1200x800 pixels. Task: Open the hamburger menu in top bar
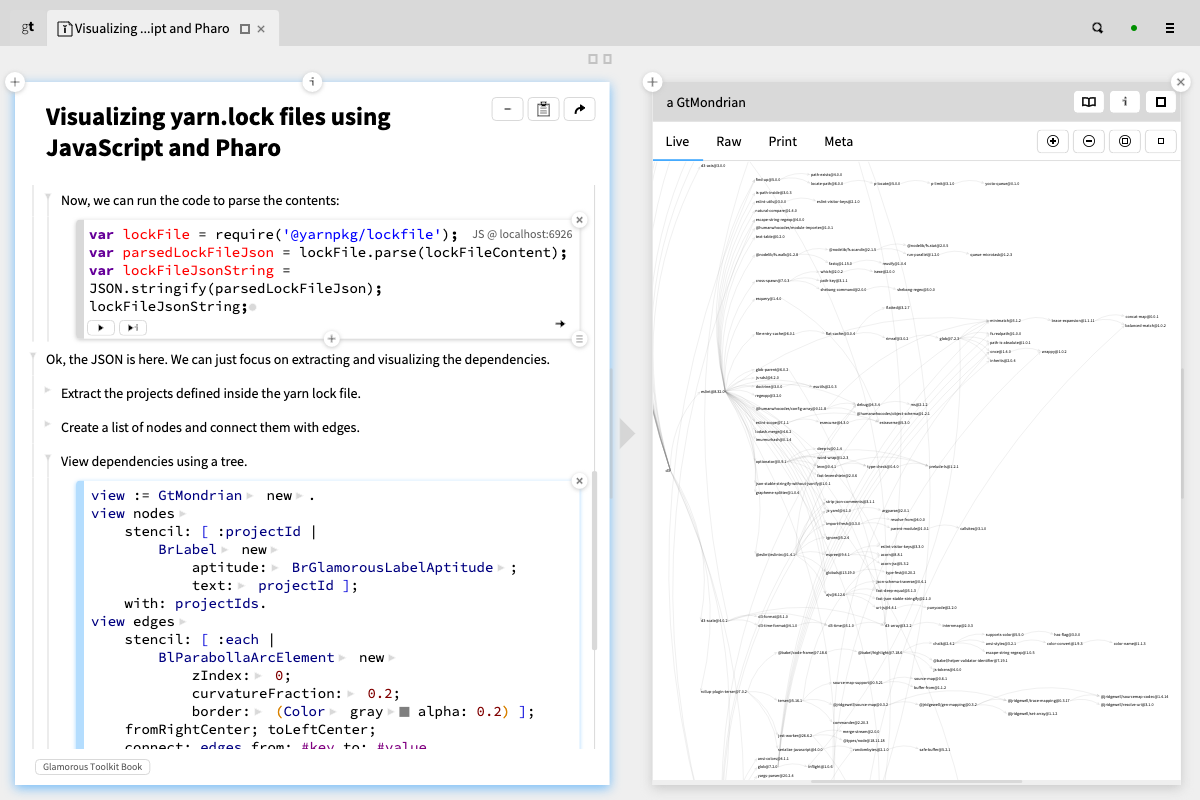click(1170, 28)
